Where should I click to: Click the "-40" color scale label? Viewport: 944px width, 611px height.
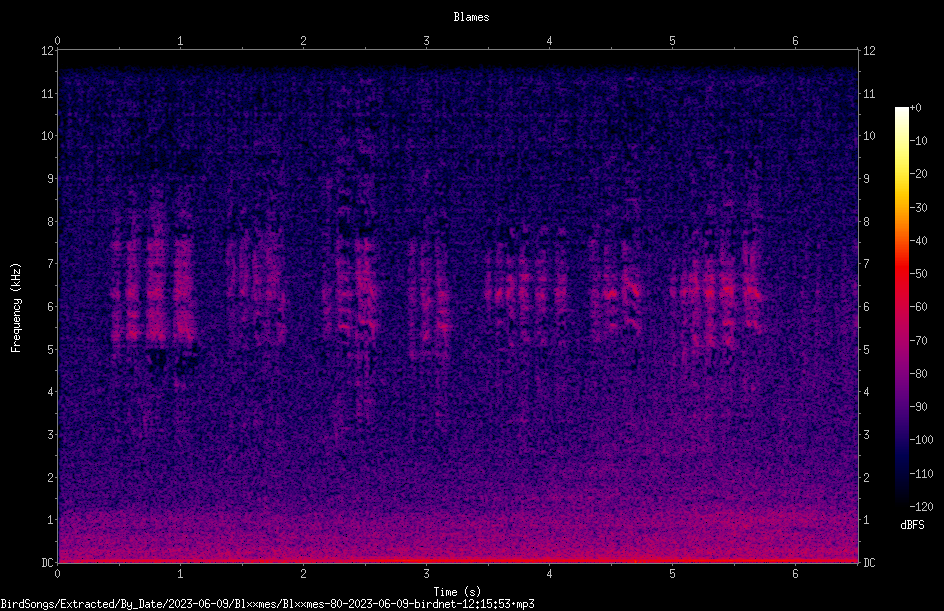tap(918, 241)
